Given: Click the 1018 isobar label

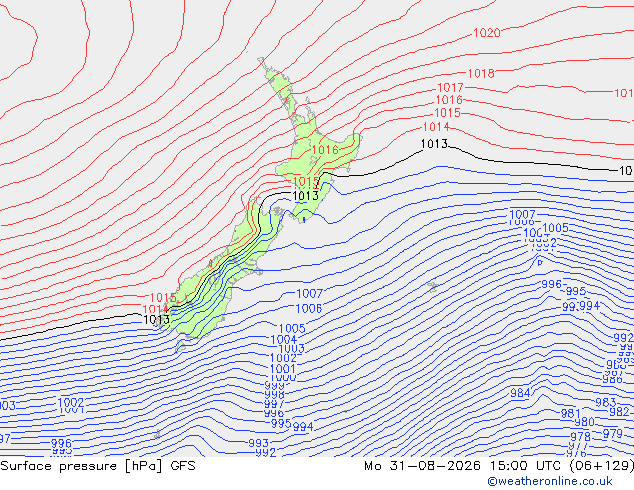Looking at the screenshot, I should (481, 74).
